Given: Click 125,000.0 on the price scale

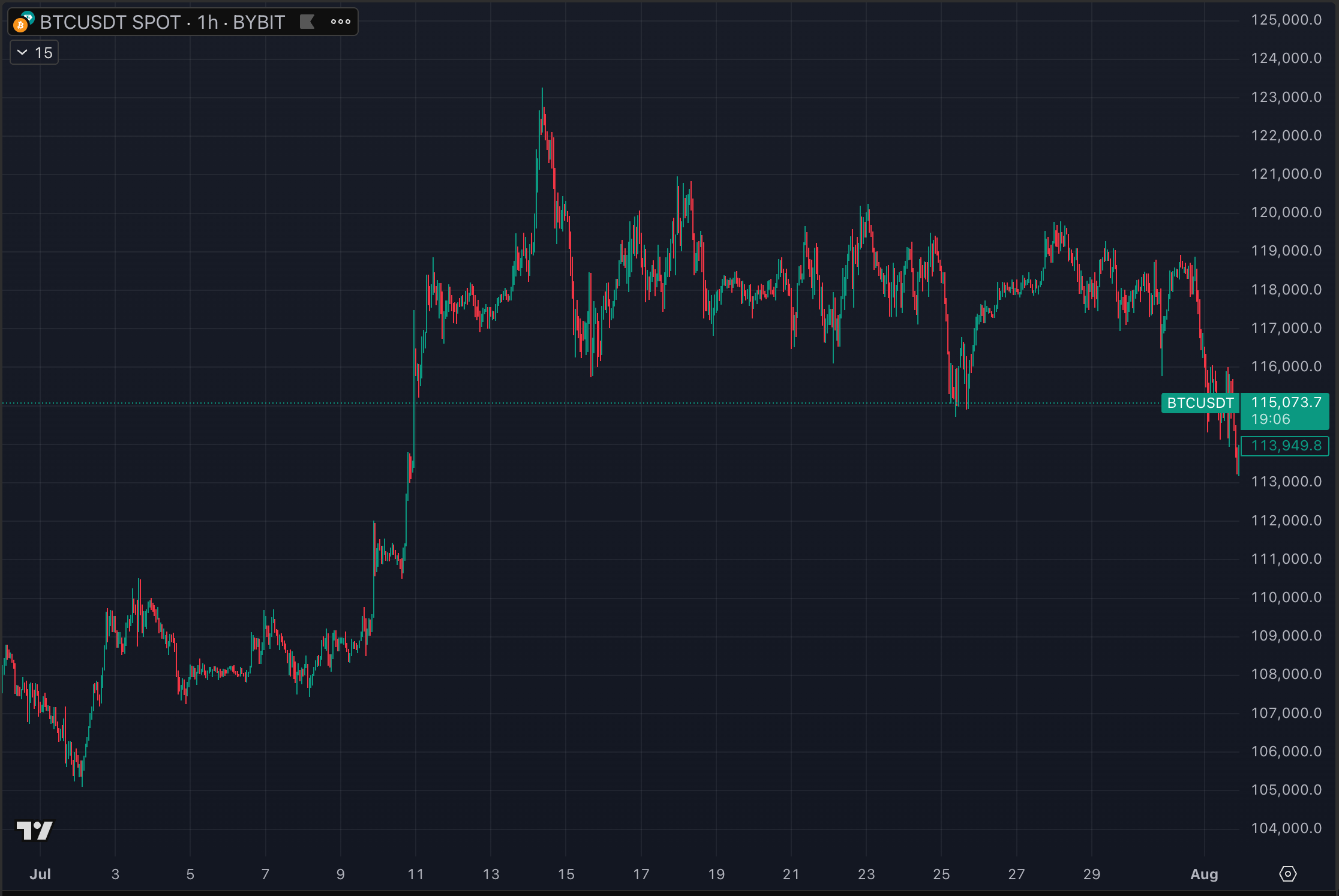Looking at the screenshot, I should coord(1286,20).
